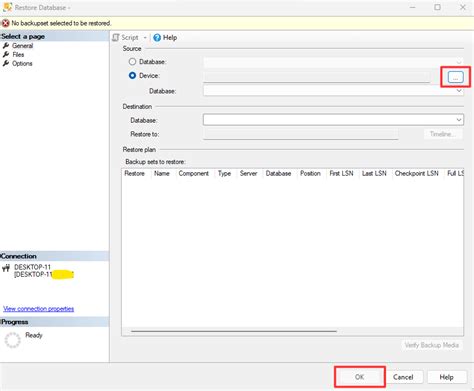Image resolution: width=474 pixels, height=391 pixels.
Task: Click the Device path input field
Action: (317, 77)
